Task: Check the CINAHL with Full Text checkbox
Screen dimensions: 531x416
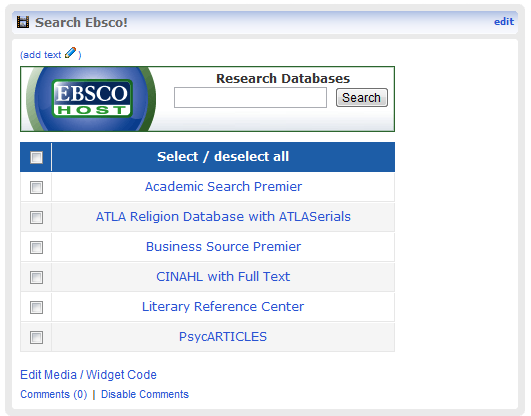Action: point(36,277)
